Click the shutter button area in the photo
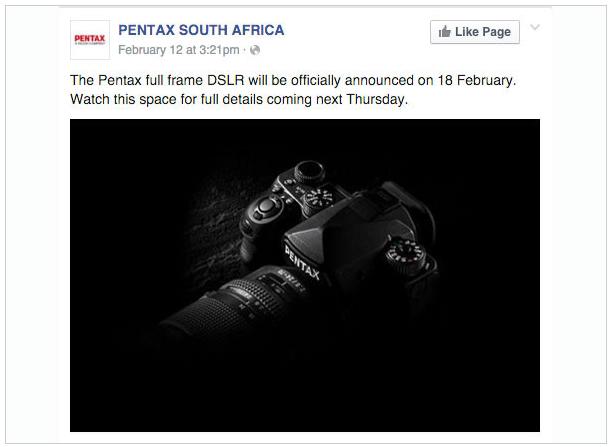This screenshot has width=613, height=447. point(267,205)
